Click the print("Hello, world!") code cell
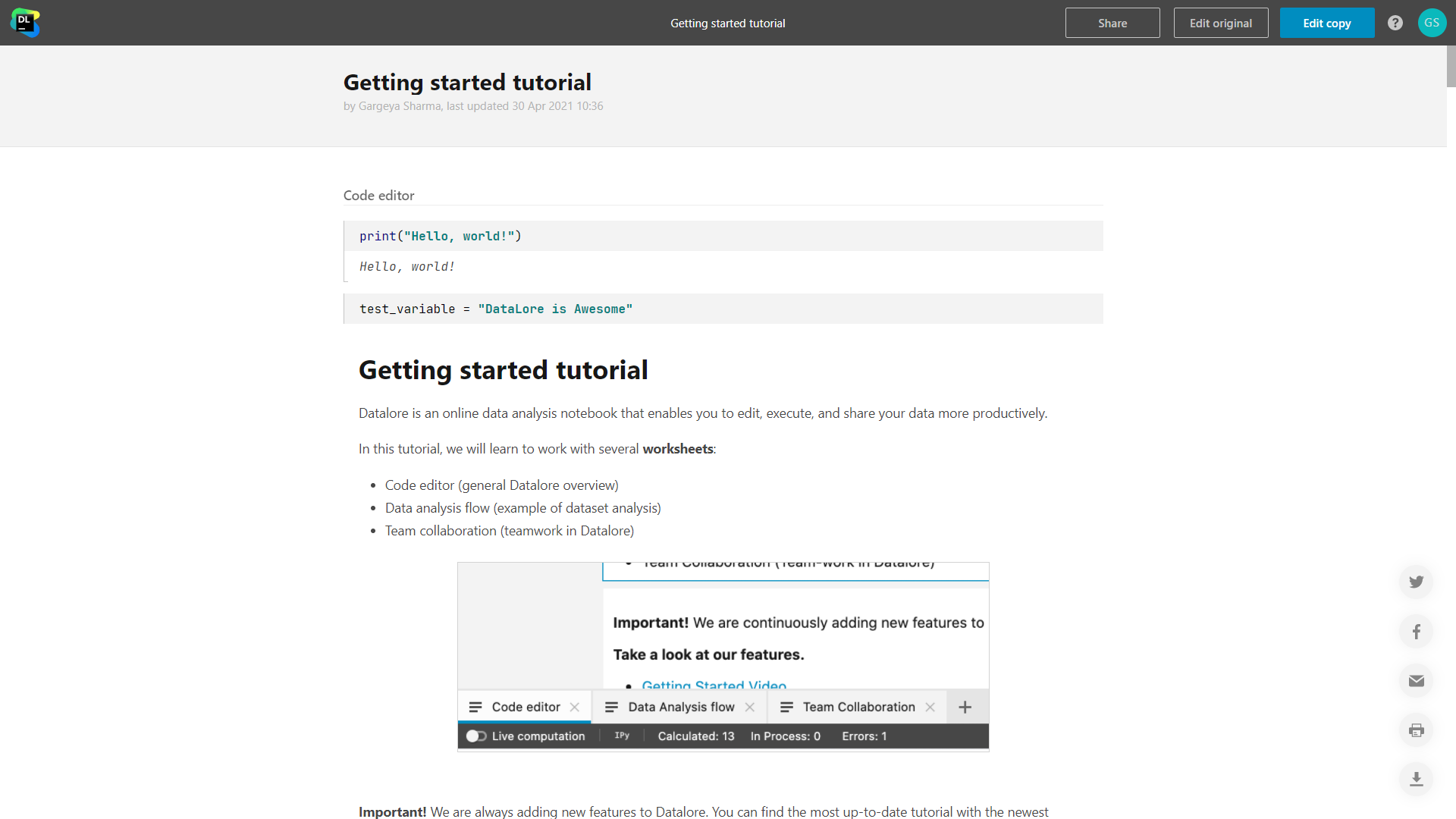Image resolution: width=1456 pixels, height=819 pixels. (723, 236)
